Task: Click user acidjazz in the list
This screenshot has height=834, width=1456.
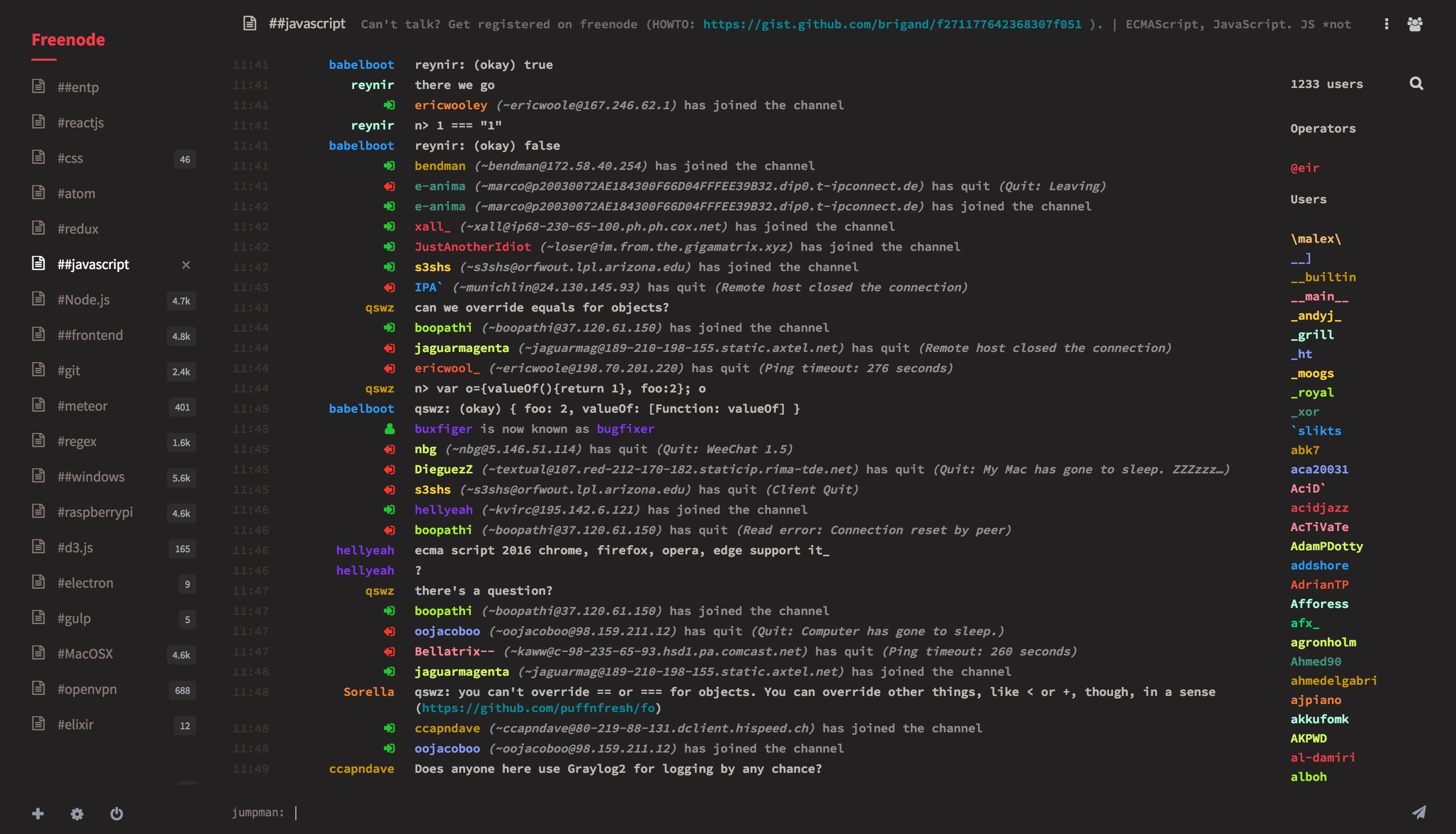Action: [x=1319, y=507]
